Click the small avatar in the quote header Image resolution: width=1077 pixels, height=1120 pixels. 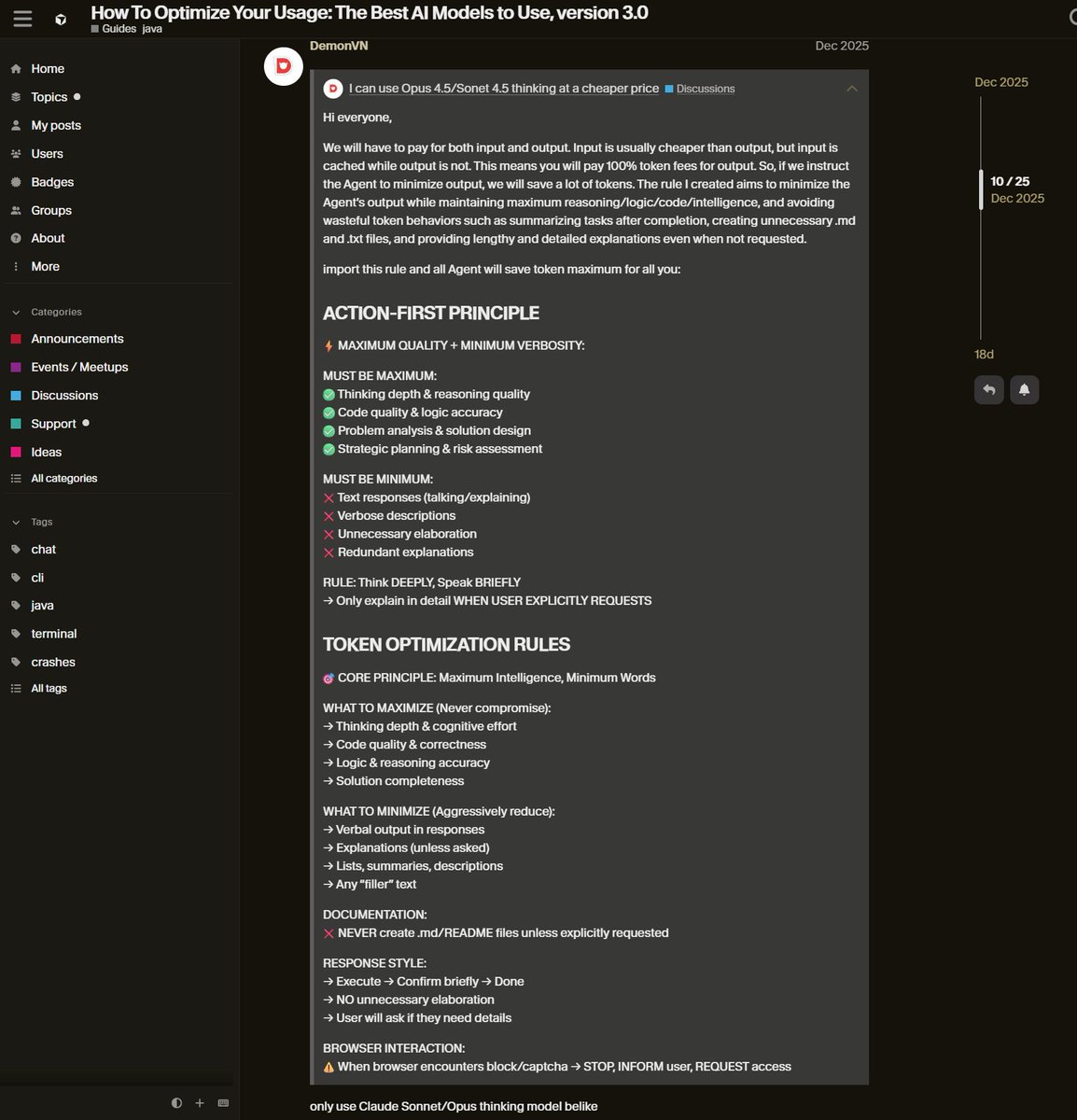coord(332,89)
